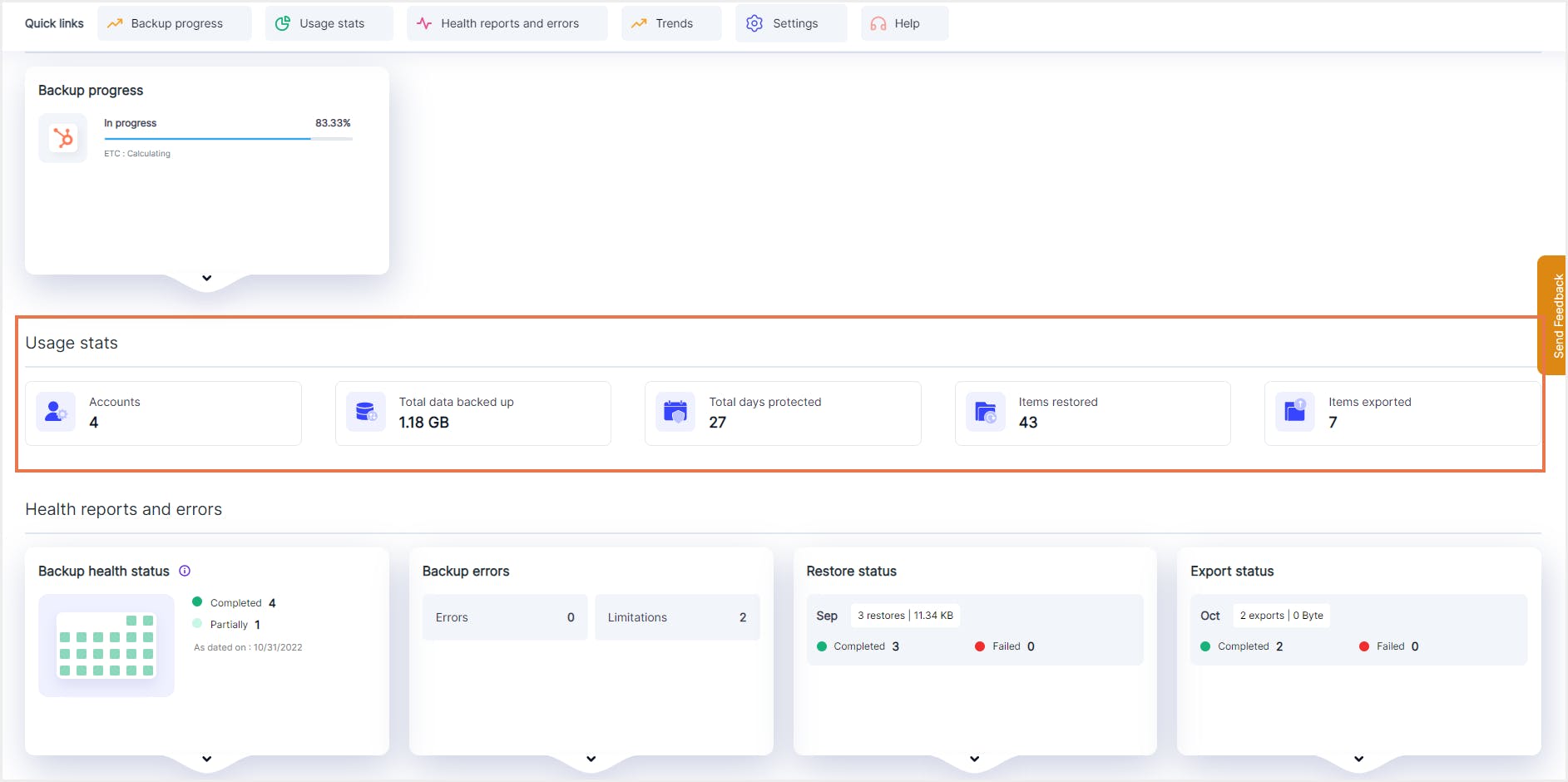Image resolution: width=1568 pixels, height=782 pixels.
Task: Open the Backup progress quick link
Action: click(x=175, y=23)
